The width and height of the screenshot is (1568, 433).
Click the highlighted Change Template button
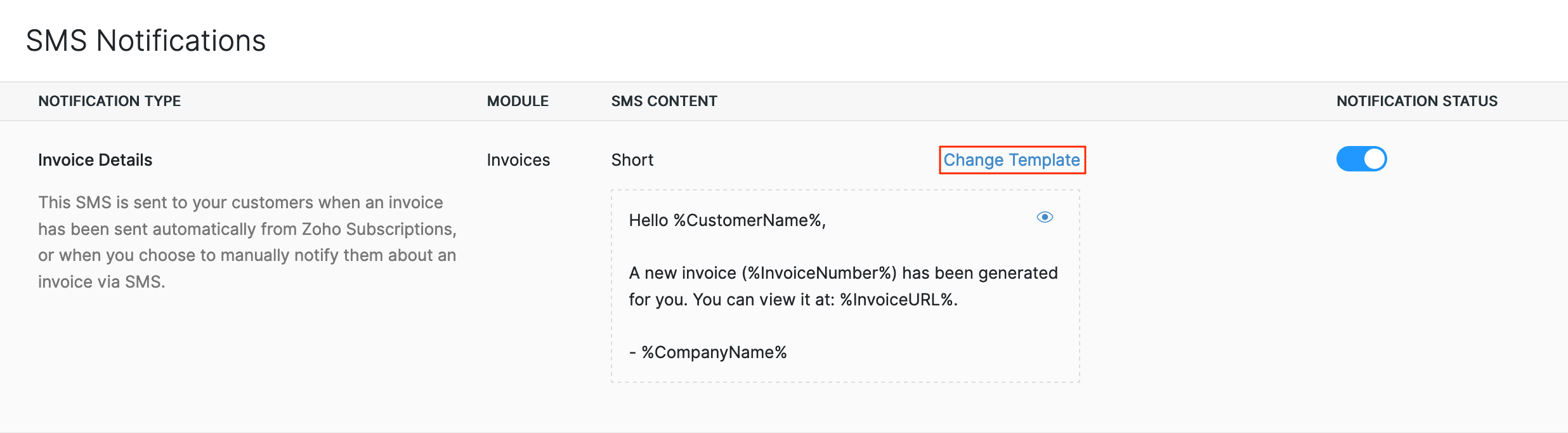1011,160
